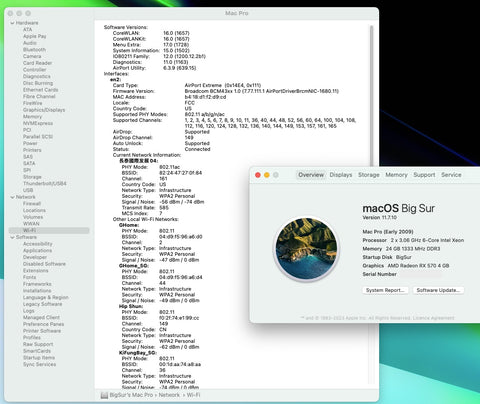Screen dimensions: 480x404
Task: Select Volumes under Network
Action: (x=33, y=217)
